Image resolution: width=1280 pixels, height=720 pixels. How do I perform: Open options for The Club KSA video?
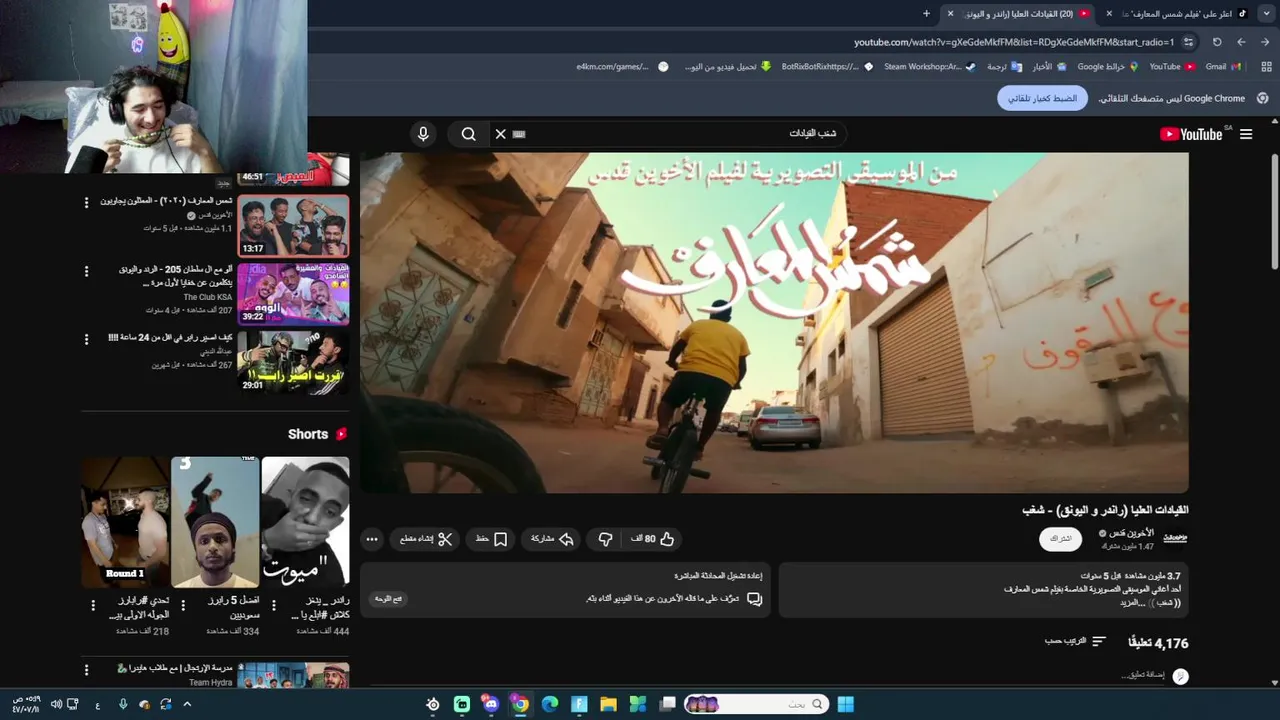pyautogui.click(x=86, y=272)
